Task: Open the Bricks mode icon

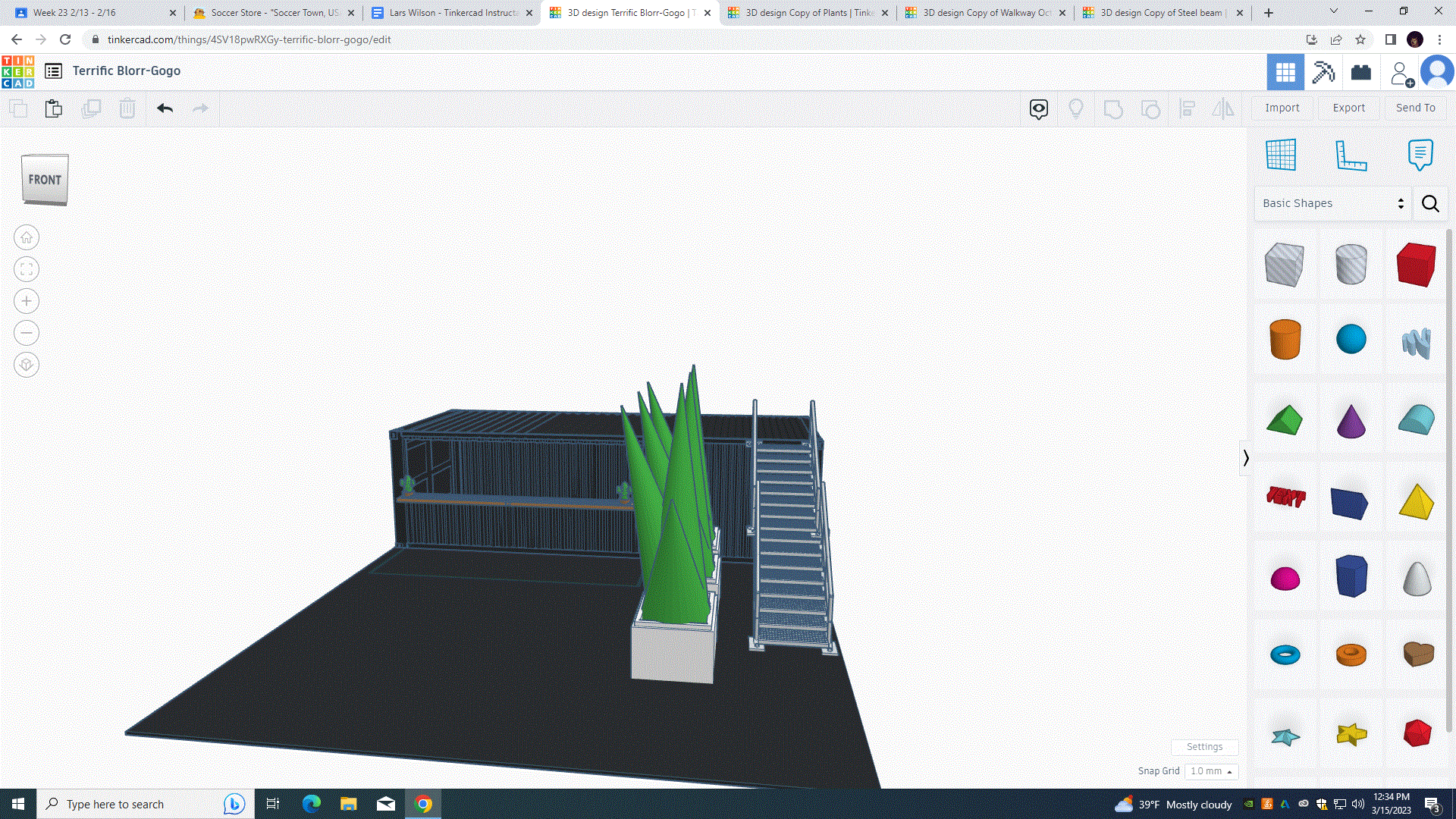Action: [1361, 72]
